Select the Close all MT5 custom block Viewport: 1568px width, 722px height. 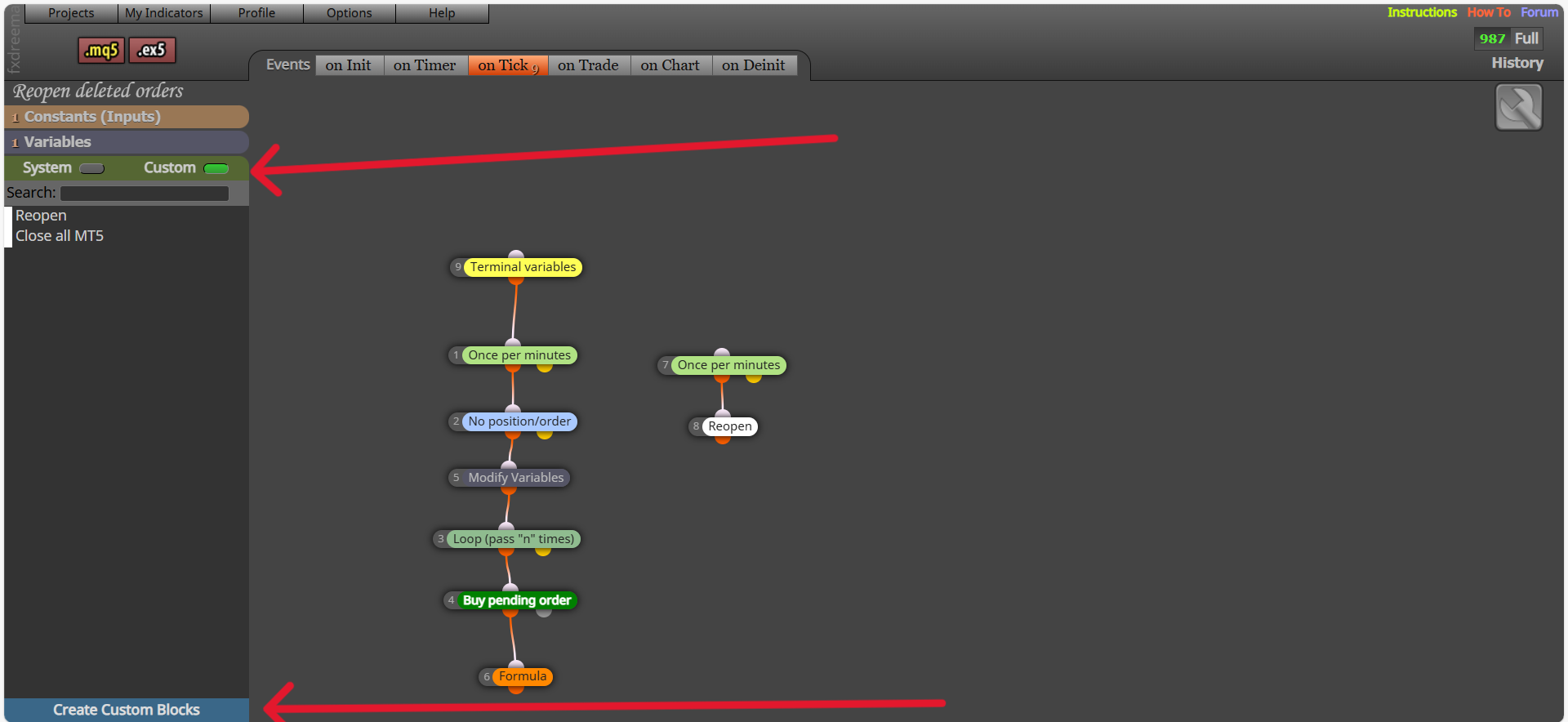click(x=60, y=236)
